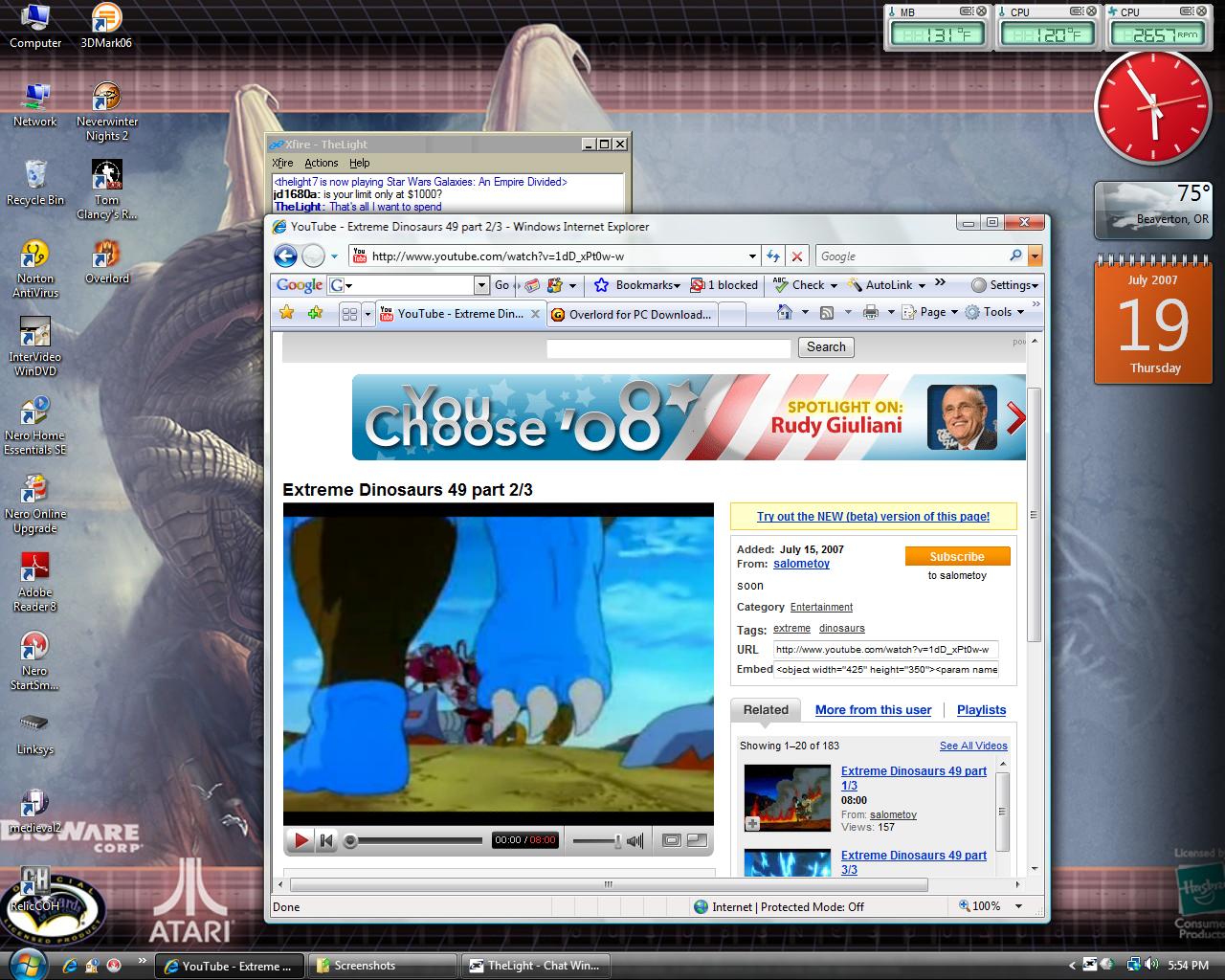
Task: Open address bar history dropdown
Action: click(752, 256)
